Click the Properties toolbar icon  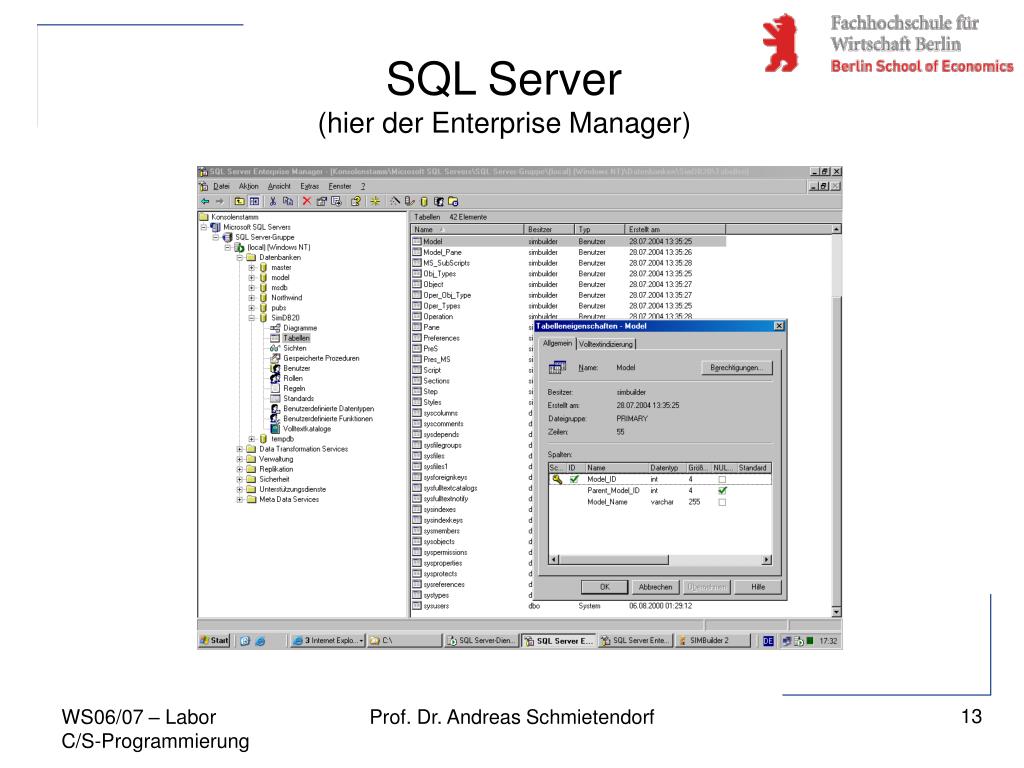(x=321, y=201)
